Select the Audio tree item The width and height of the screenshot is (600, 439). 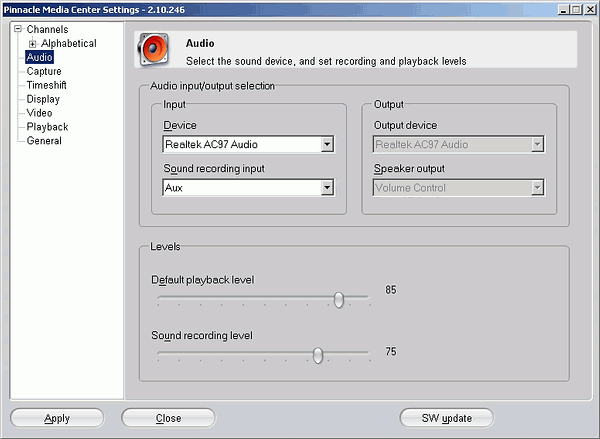click(x=39, y=57)
